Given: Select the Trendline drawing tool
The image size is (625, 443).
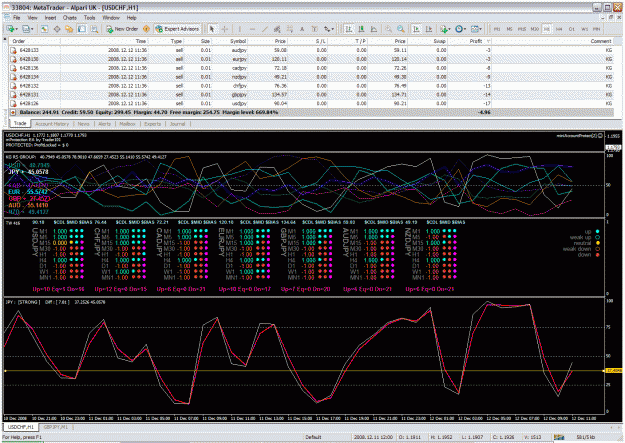Looking at the screenshot, I should pos(265,29).
